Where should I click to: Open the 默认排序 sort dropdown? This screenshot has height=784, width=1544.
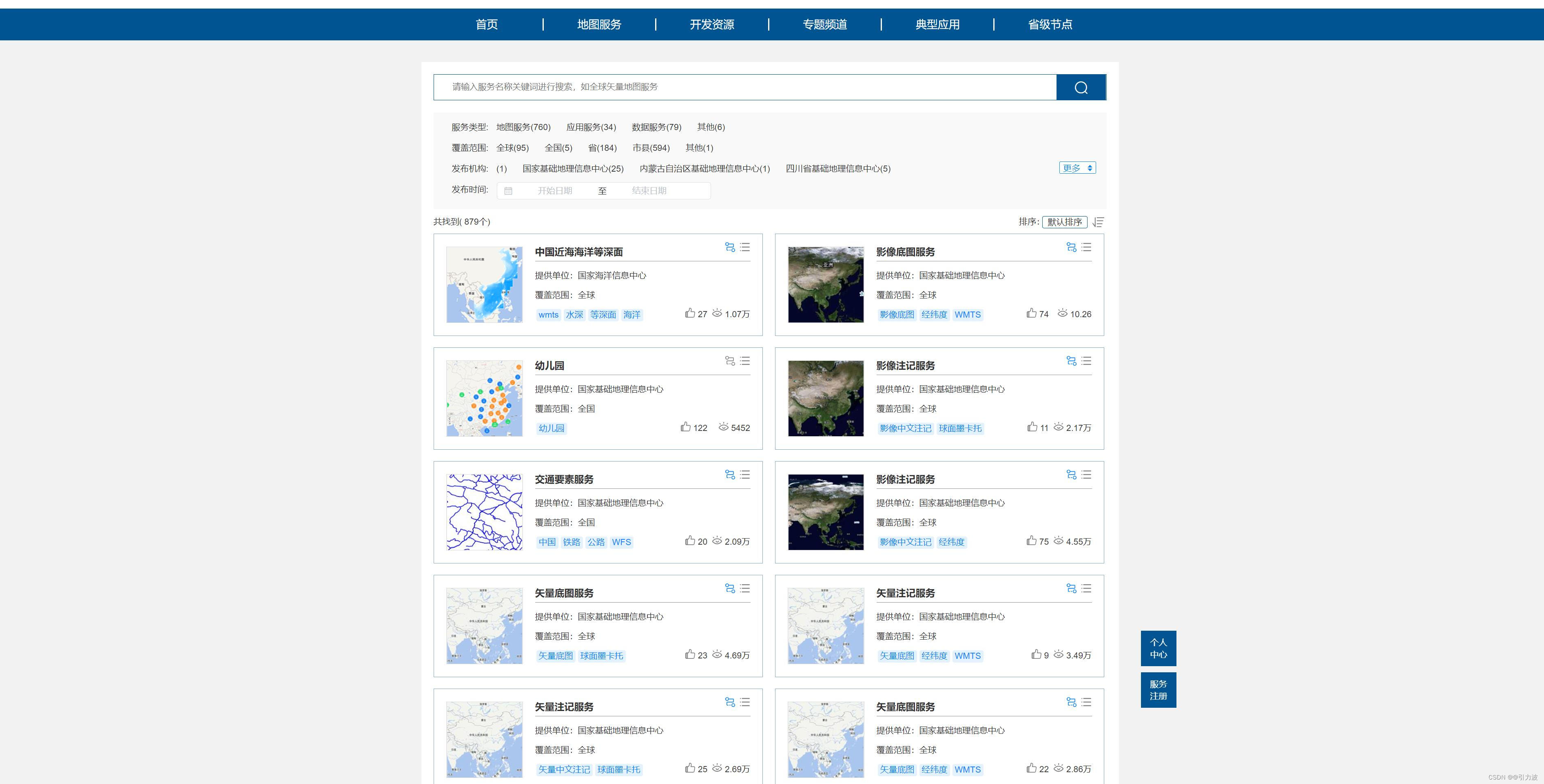pos(1065,222)
